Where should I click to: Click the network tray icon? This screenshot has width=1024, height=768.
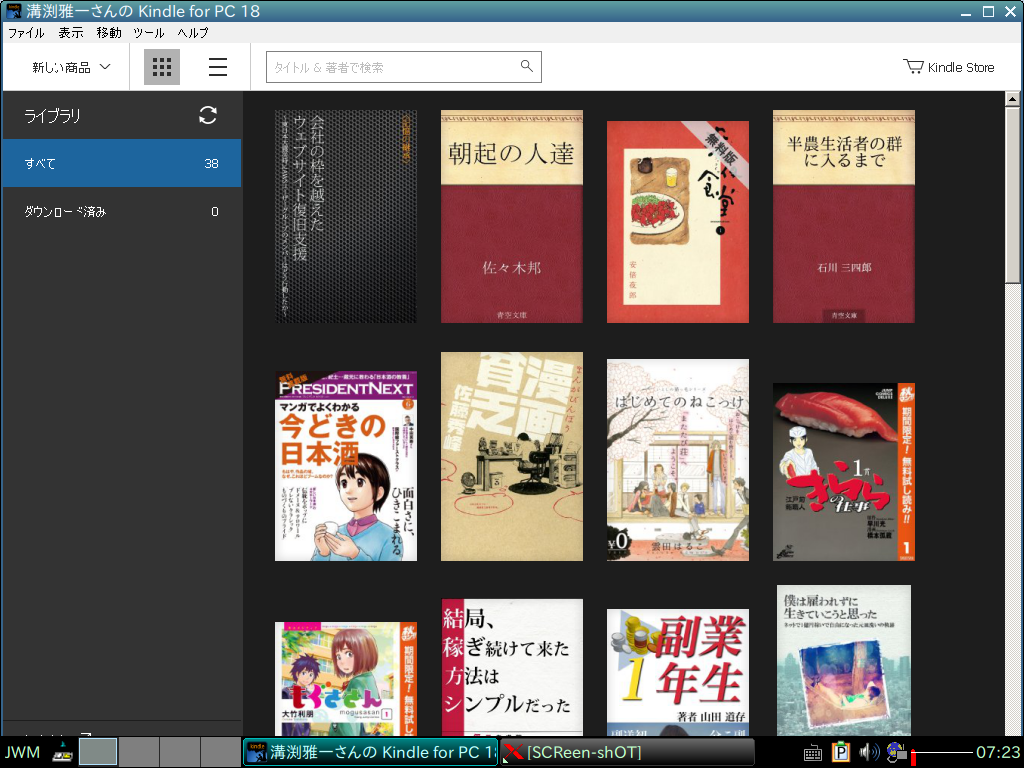coord(896,752)
